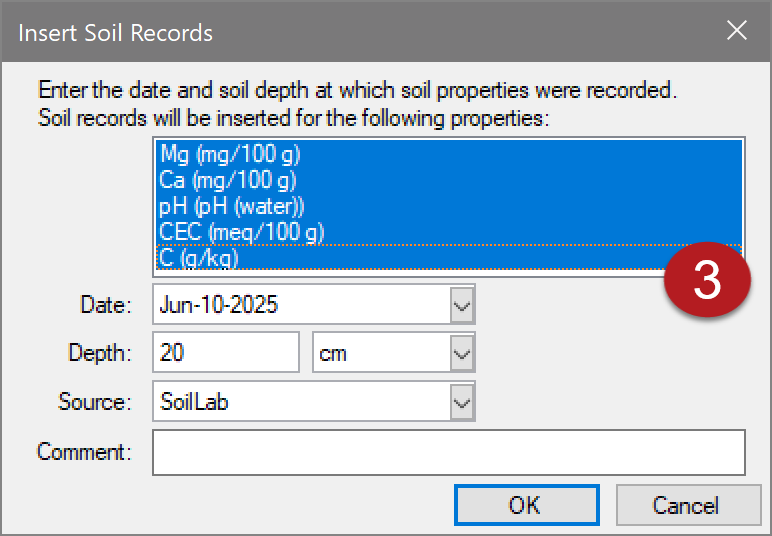
Task: Click the cm unit text box
Action: (382, 353)
